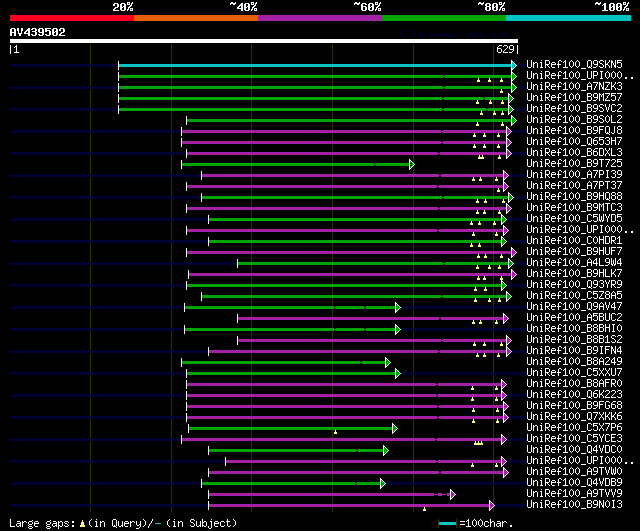
Task: Click the purple ~60% identity color segment
Action: coord(320,18)
